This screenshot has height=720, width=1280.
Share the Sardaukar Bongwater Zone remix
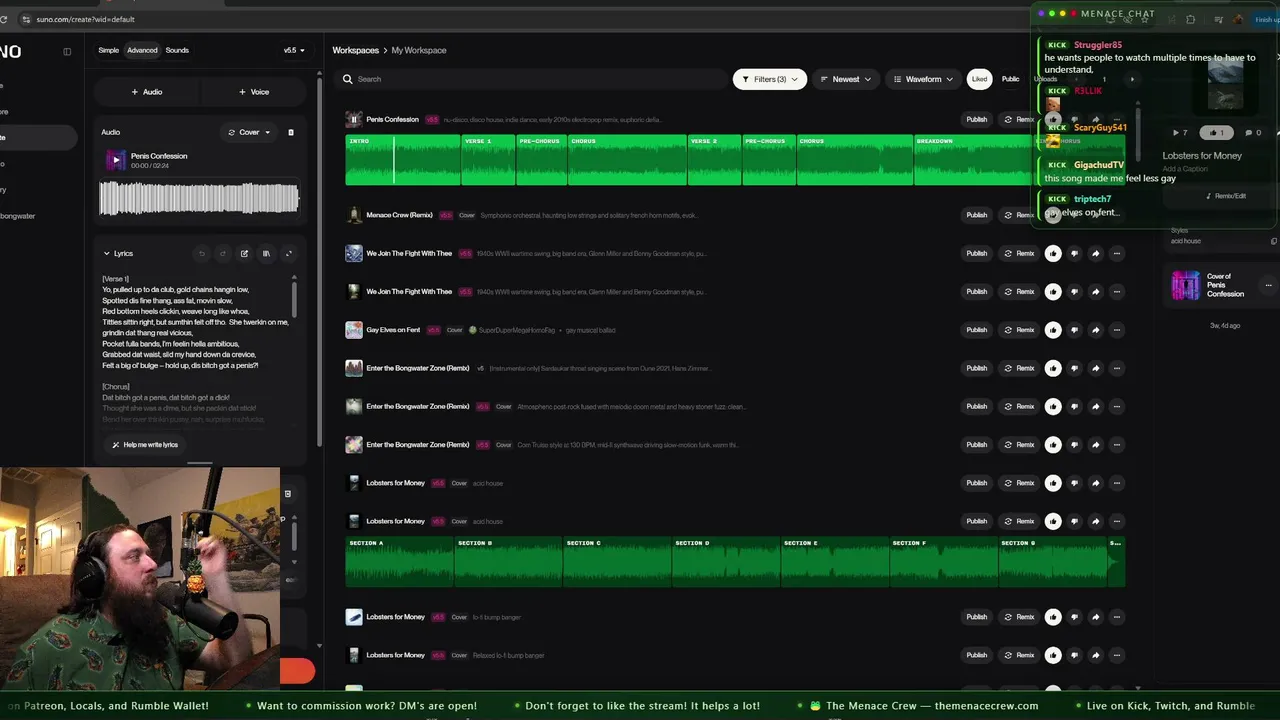tap(1095, 368)
